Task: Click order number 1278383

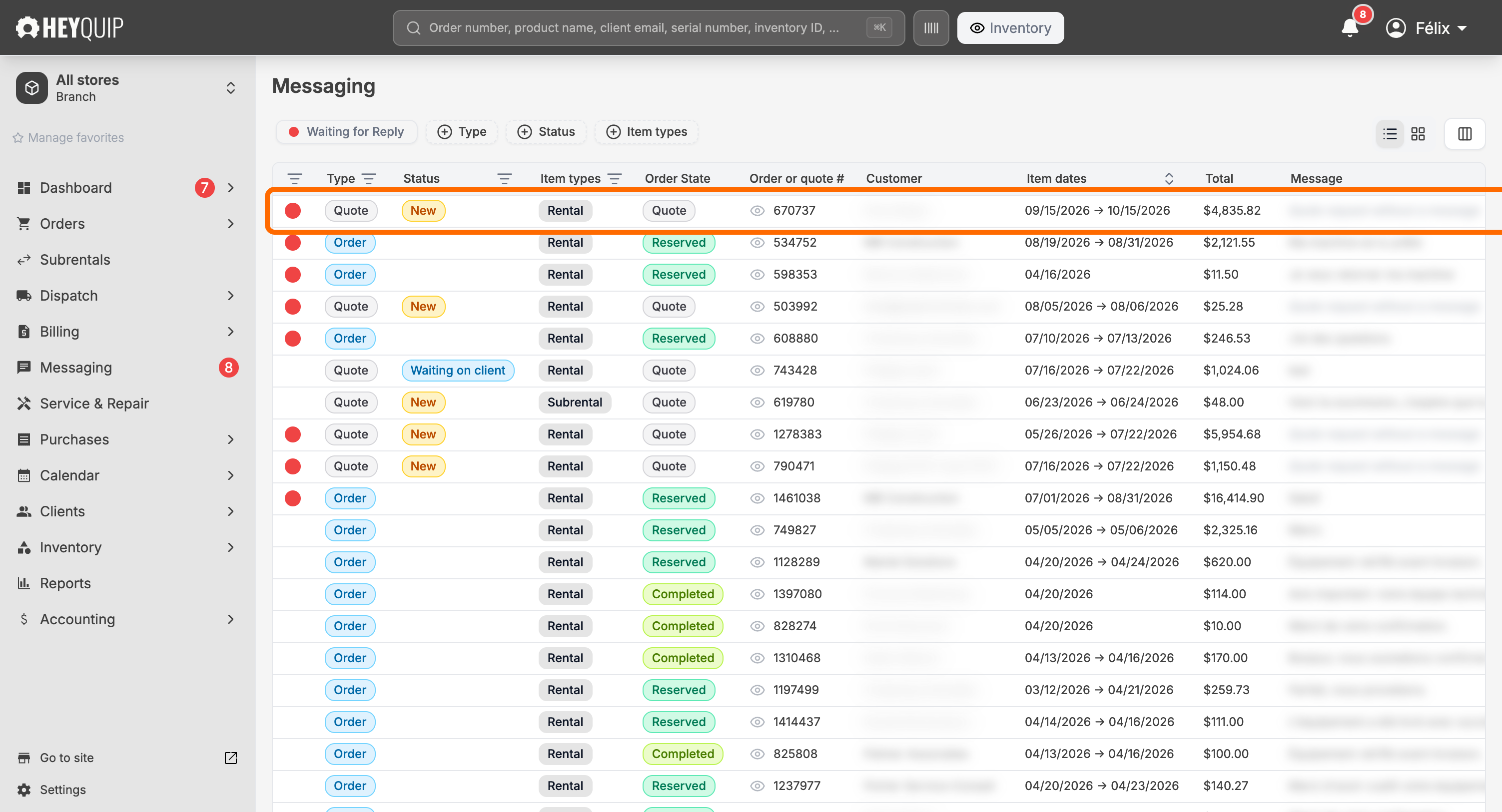Action: coord(797,434)
